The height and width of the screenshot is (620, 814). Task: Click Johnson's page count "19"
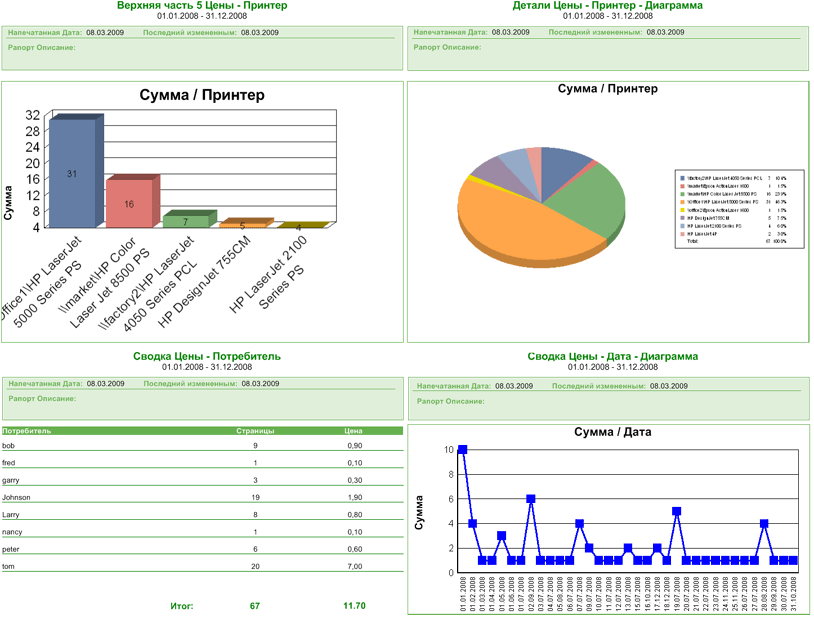tap(255, 497)
